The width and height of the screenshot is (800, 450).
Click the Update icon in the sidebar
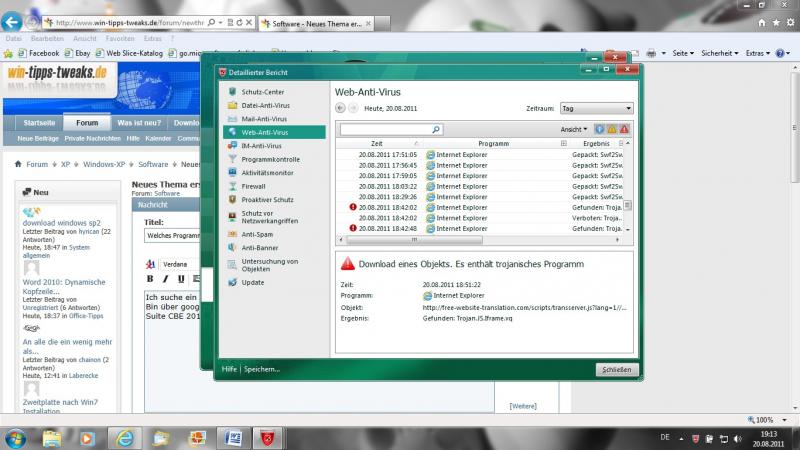point(233,282)
